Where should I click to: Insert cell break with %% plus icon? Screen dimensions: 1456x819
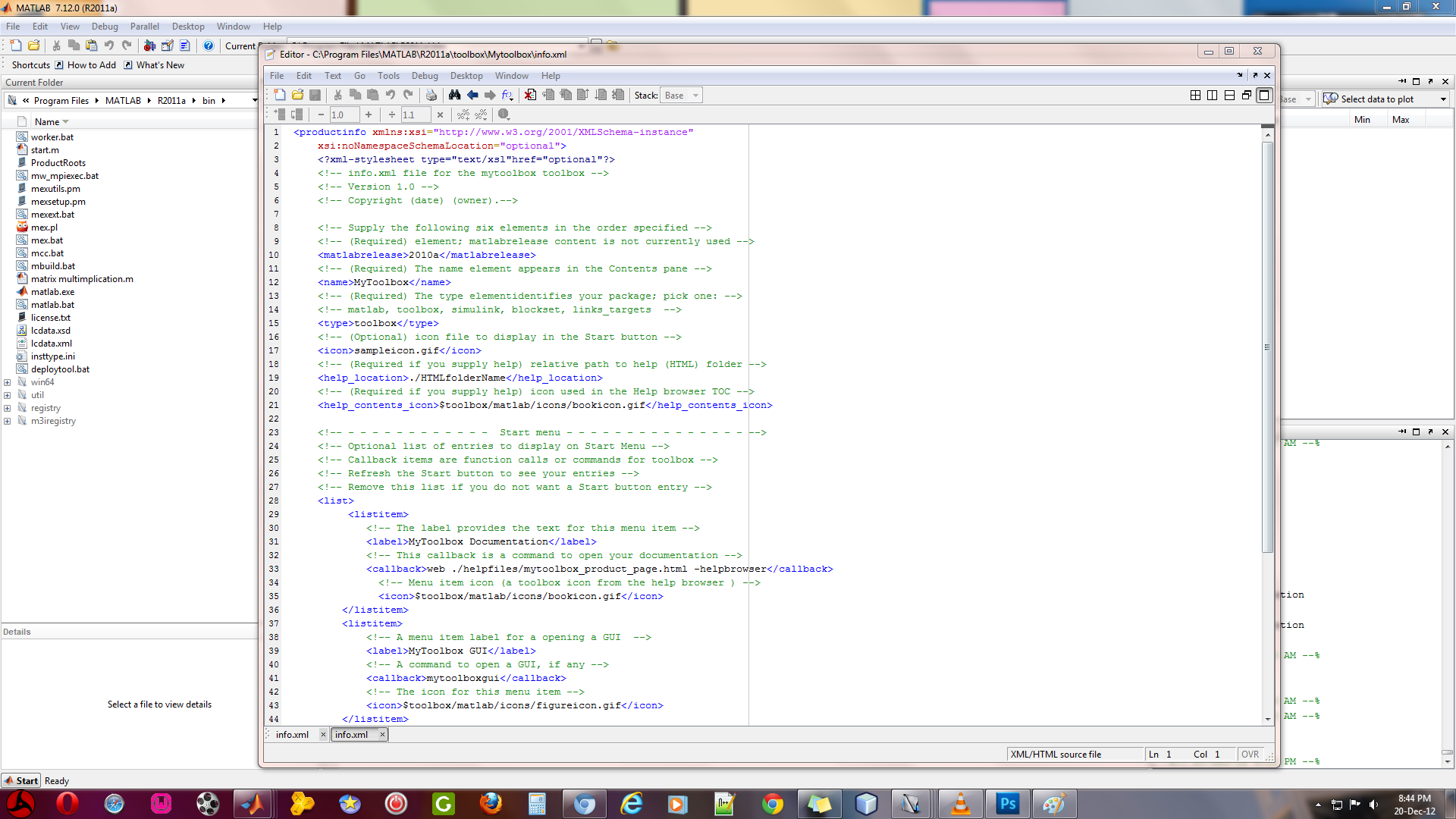463,115
